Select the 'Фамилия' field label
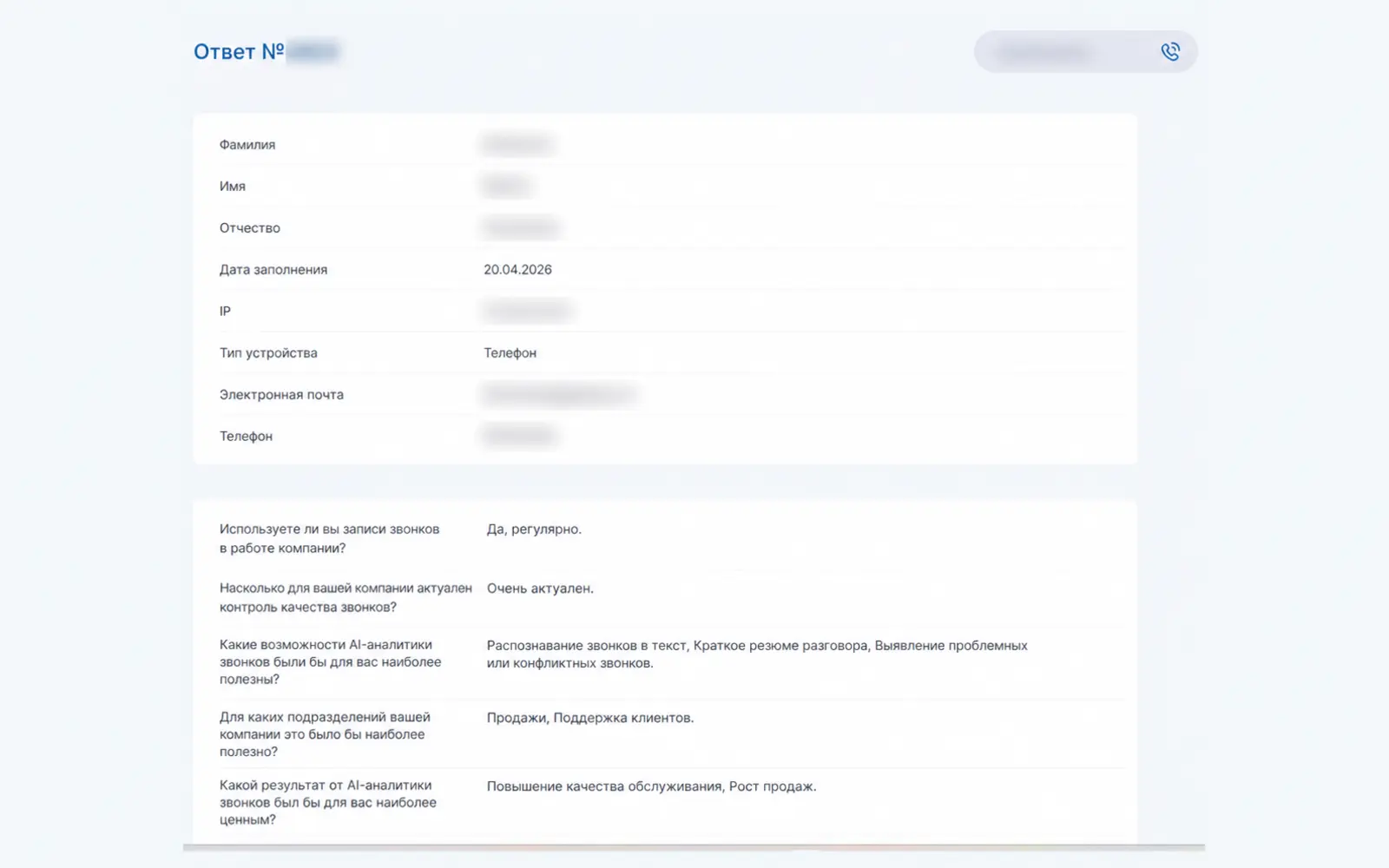Viewport: 1389px width, 868px height. tap(247, 145)
